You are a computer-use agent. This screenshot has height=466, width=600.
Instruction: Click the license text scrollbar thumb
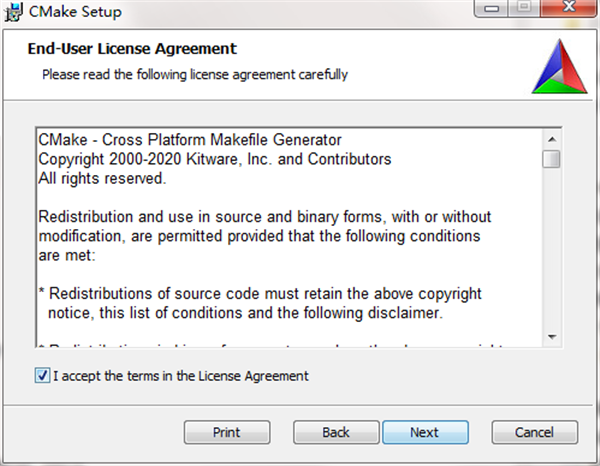(x=551, y=159)
